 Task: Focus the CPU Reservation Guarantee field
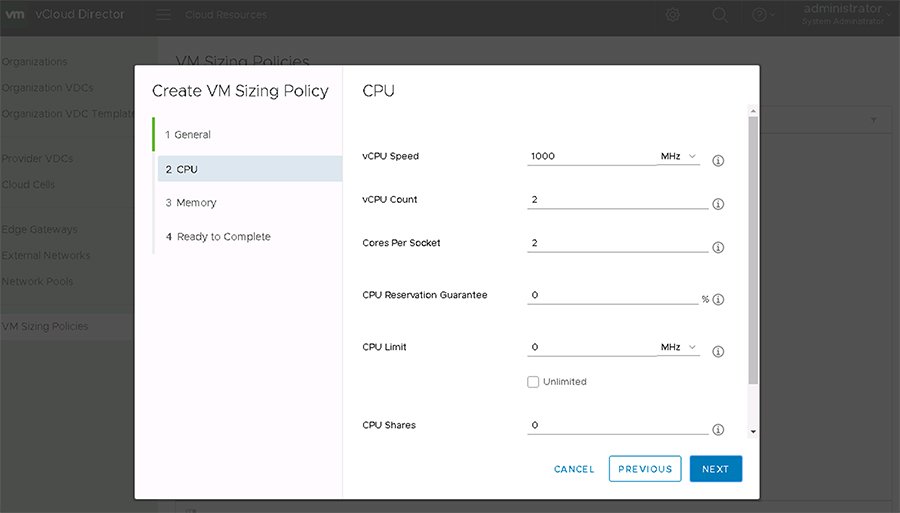tap(612, 295)
